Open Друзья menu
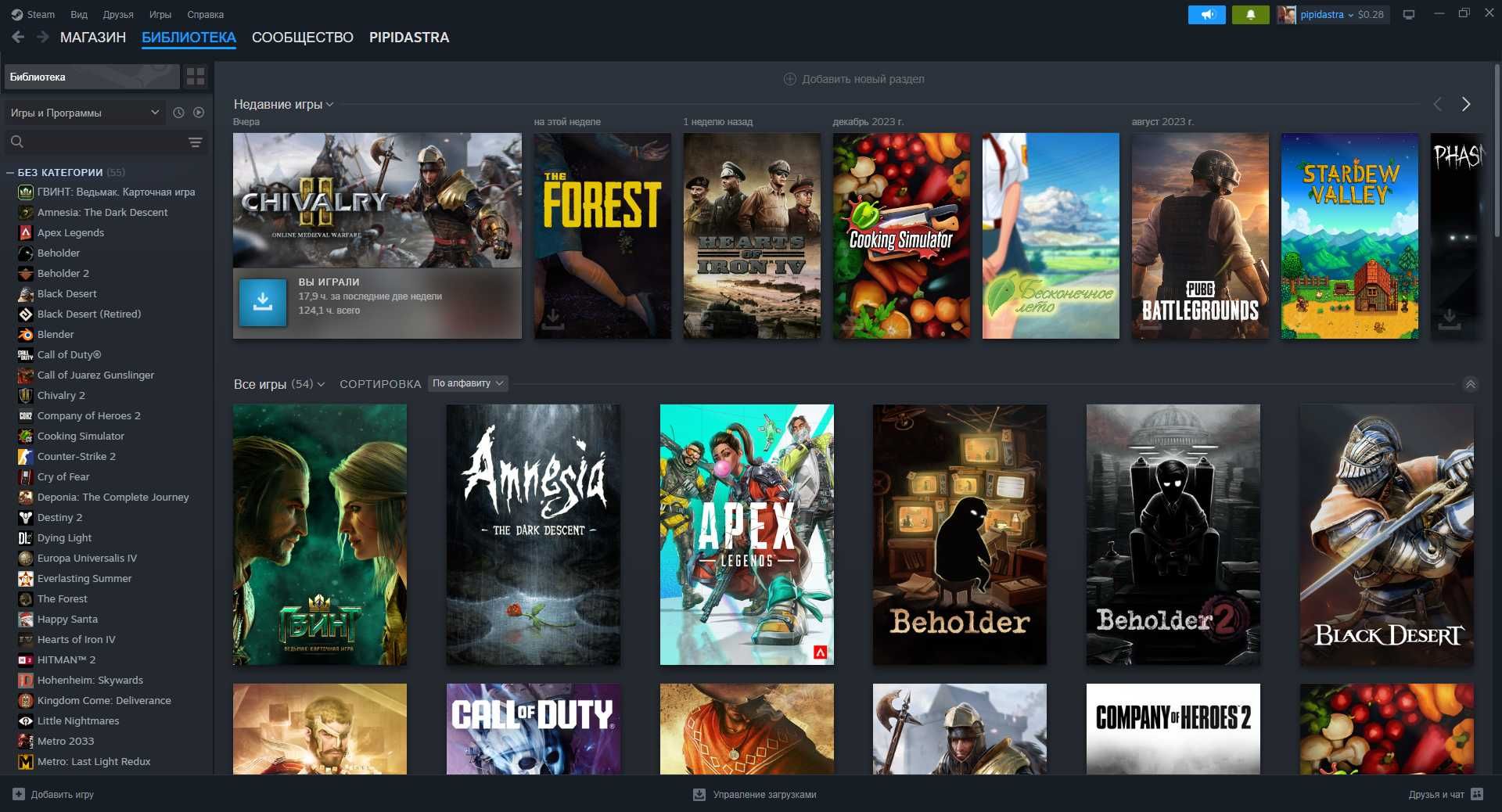 (x=118, y=14)
